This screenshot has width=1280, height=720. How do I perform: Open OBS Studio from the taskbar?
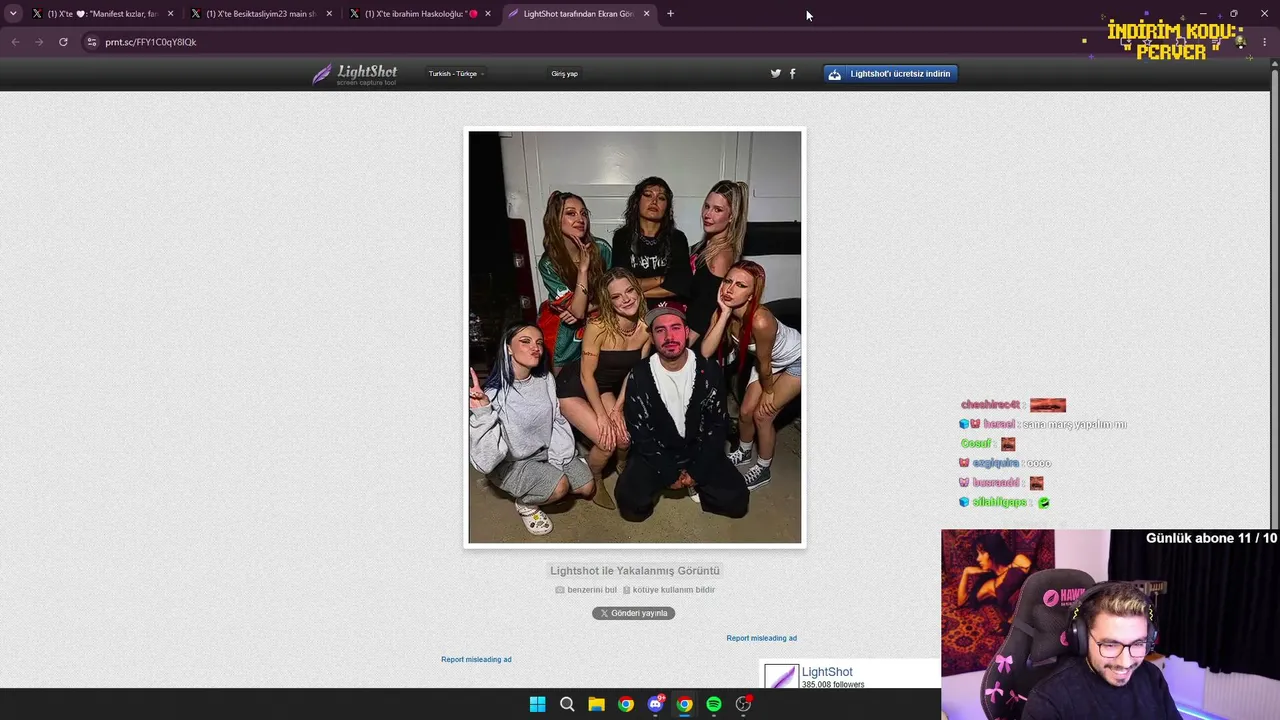tap(743, 704)
